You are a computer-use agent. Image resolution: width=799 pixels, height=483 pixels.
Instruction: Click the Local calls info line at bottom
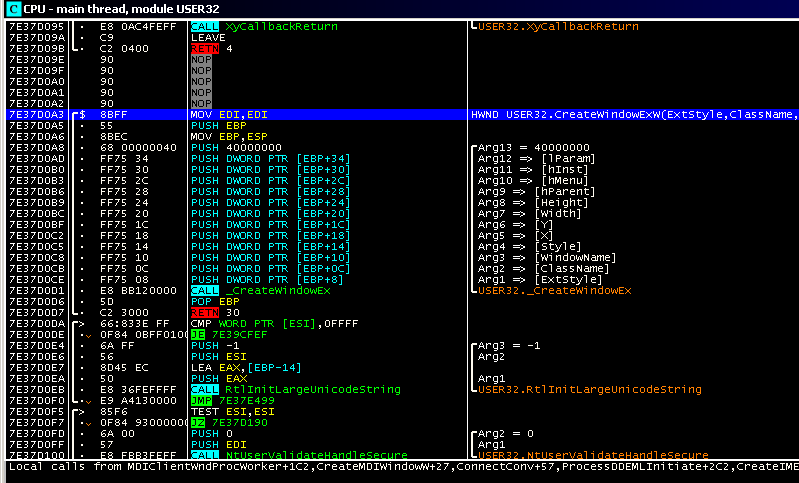pyautogui.click(x=400, y=467)
